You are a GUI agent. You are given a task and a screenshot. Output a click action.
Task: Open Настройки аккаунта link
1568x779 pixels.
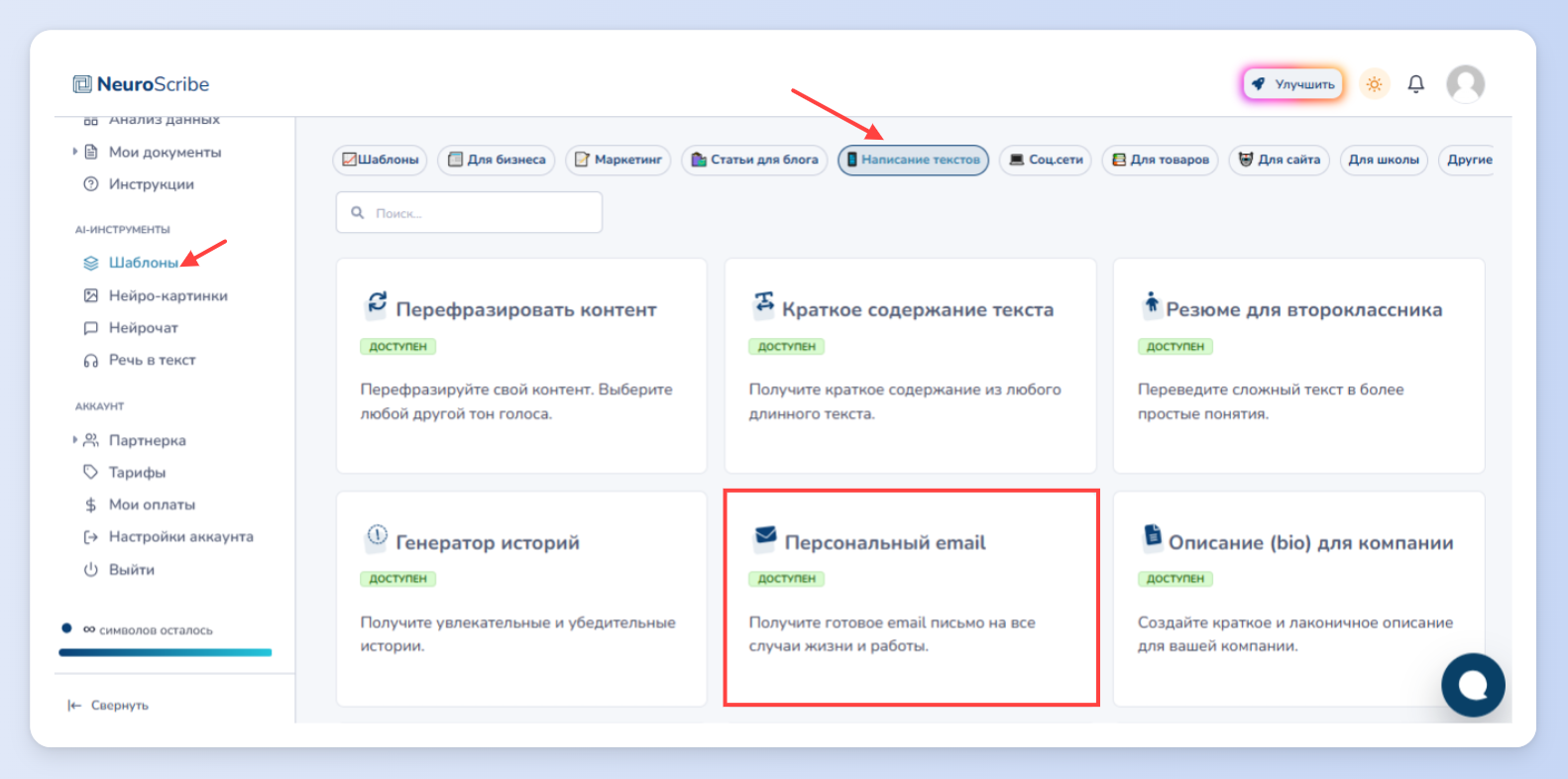tap(168, 537)
